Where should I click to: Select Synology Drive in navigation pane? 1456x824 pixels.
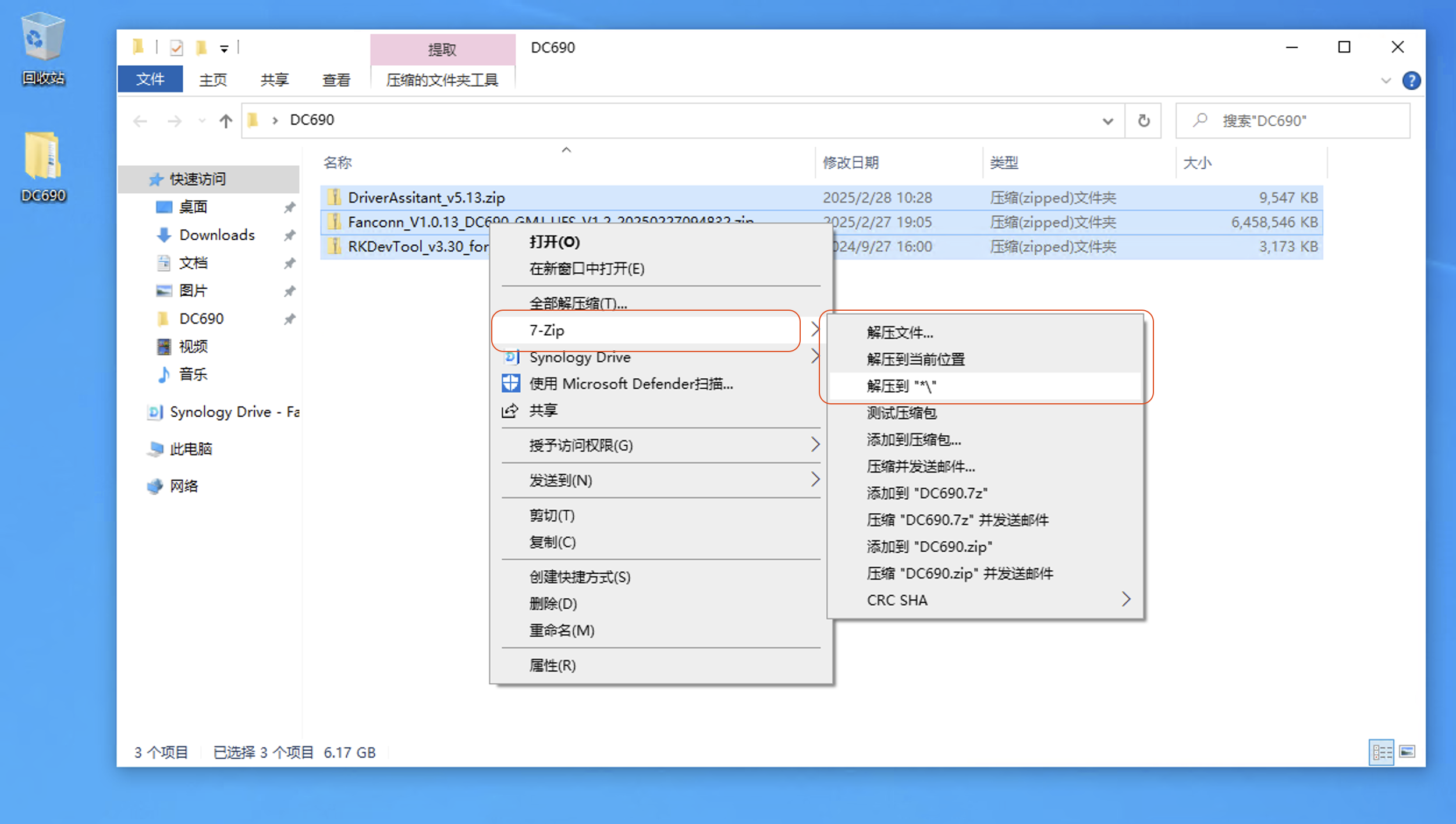222,412
